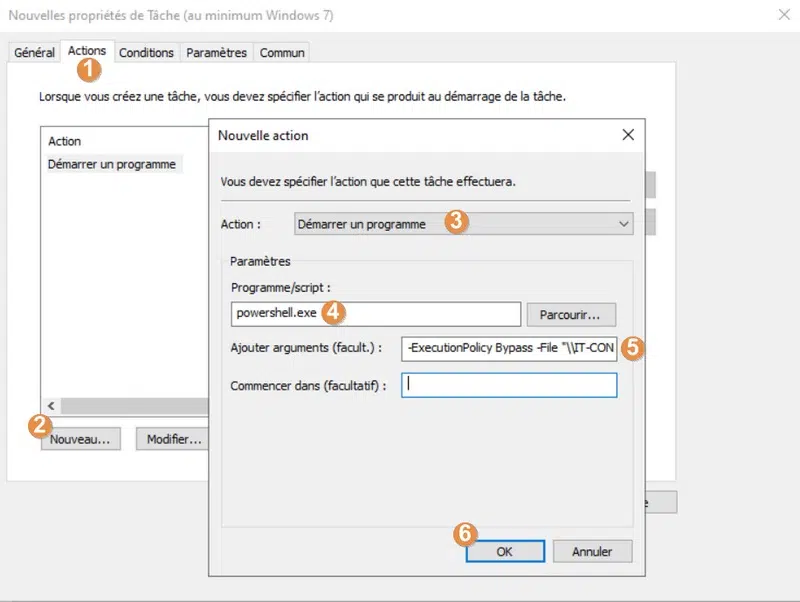Select Démarrer un programme in the action list

click(112, 164)
